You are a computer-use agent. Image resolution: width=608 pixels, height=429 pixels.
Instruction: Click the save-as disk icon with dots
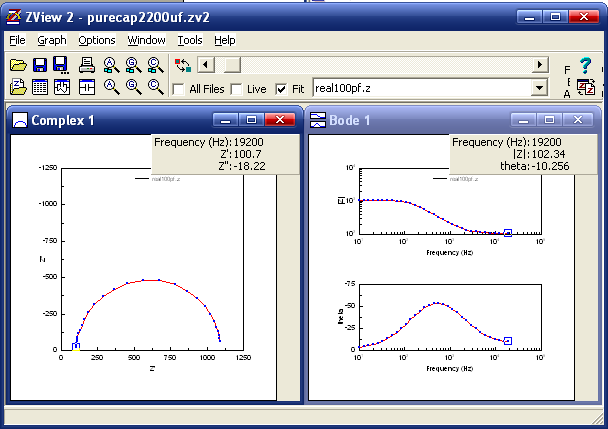click(x=61, y=65)
